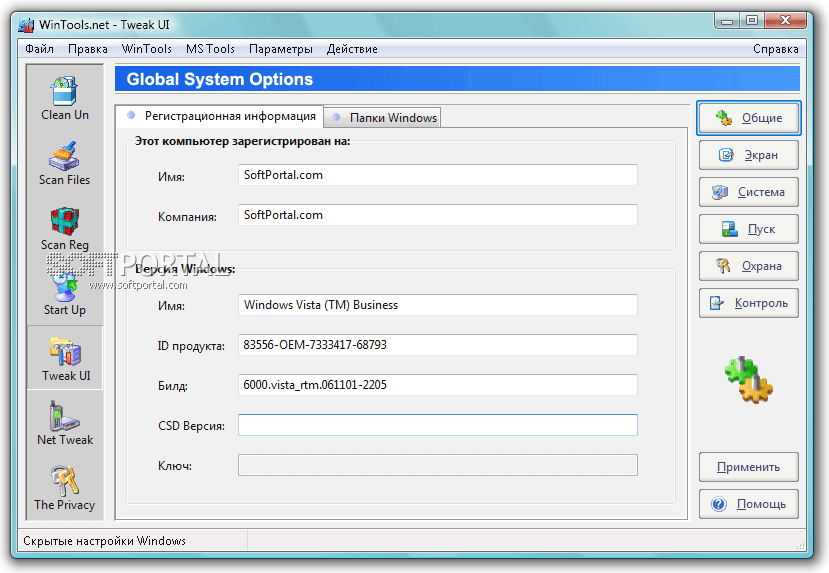Open the Контроль settings section

pyautogui.click(x=749, y=303)
